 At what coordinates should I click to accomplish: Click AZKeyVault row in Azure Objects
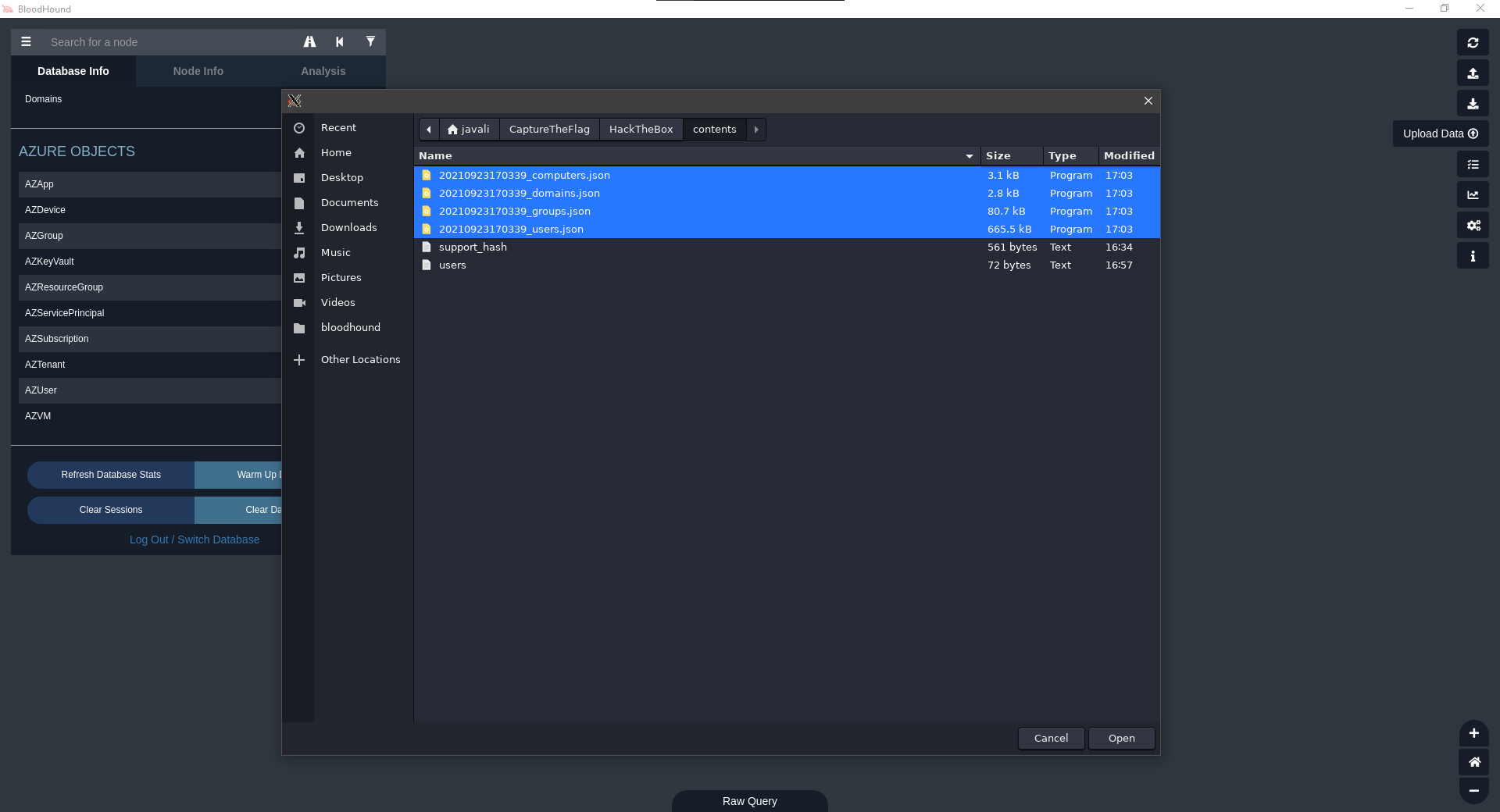coord(150,262)
